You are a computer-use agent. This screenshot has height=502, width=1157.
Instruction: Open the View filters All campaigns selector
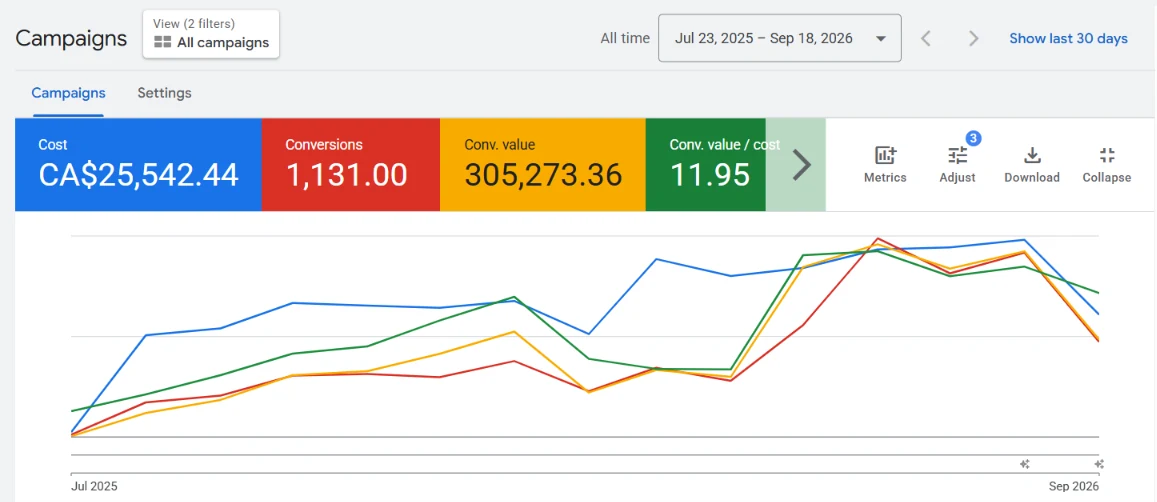[211, 33]
